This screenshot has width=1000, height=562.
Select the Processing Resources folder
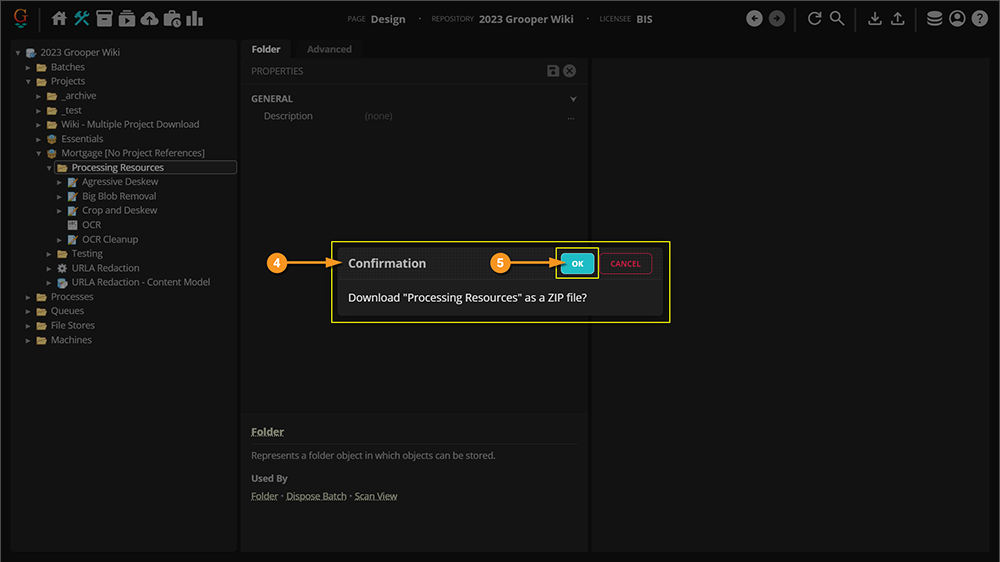117,167
